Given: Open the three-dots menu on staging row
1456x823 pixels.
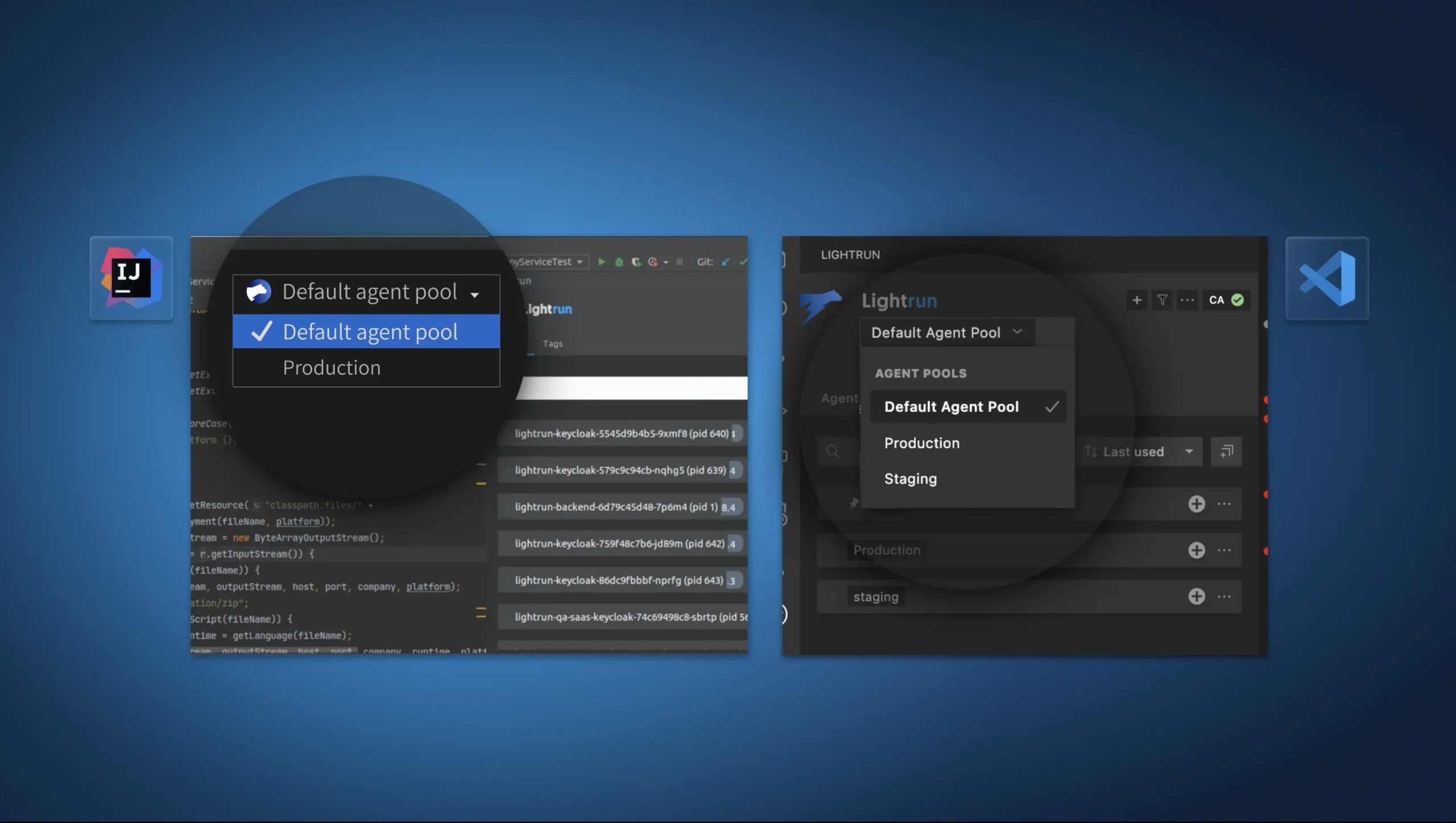Looking at the screenshot, I should point(1224,596).
